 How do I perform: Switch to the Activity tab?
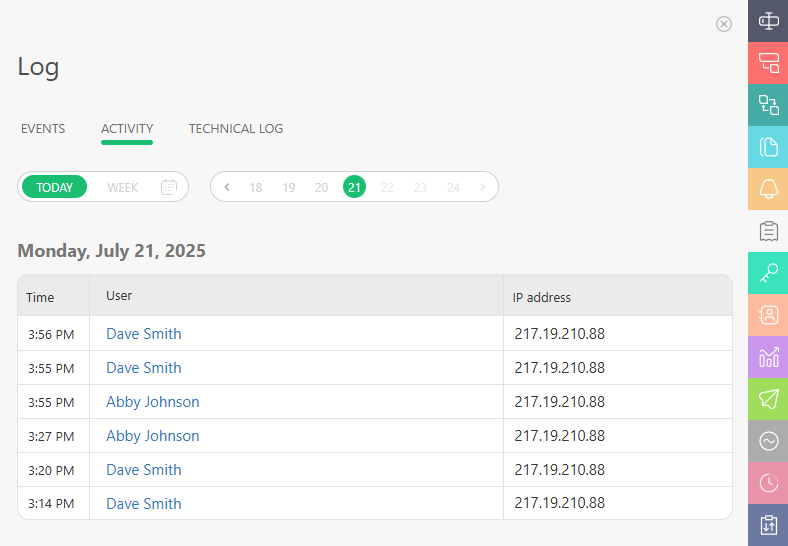tap(127, 129)
